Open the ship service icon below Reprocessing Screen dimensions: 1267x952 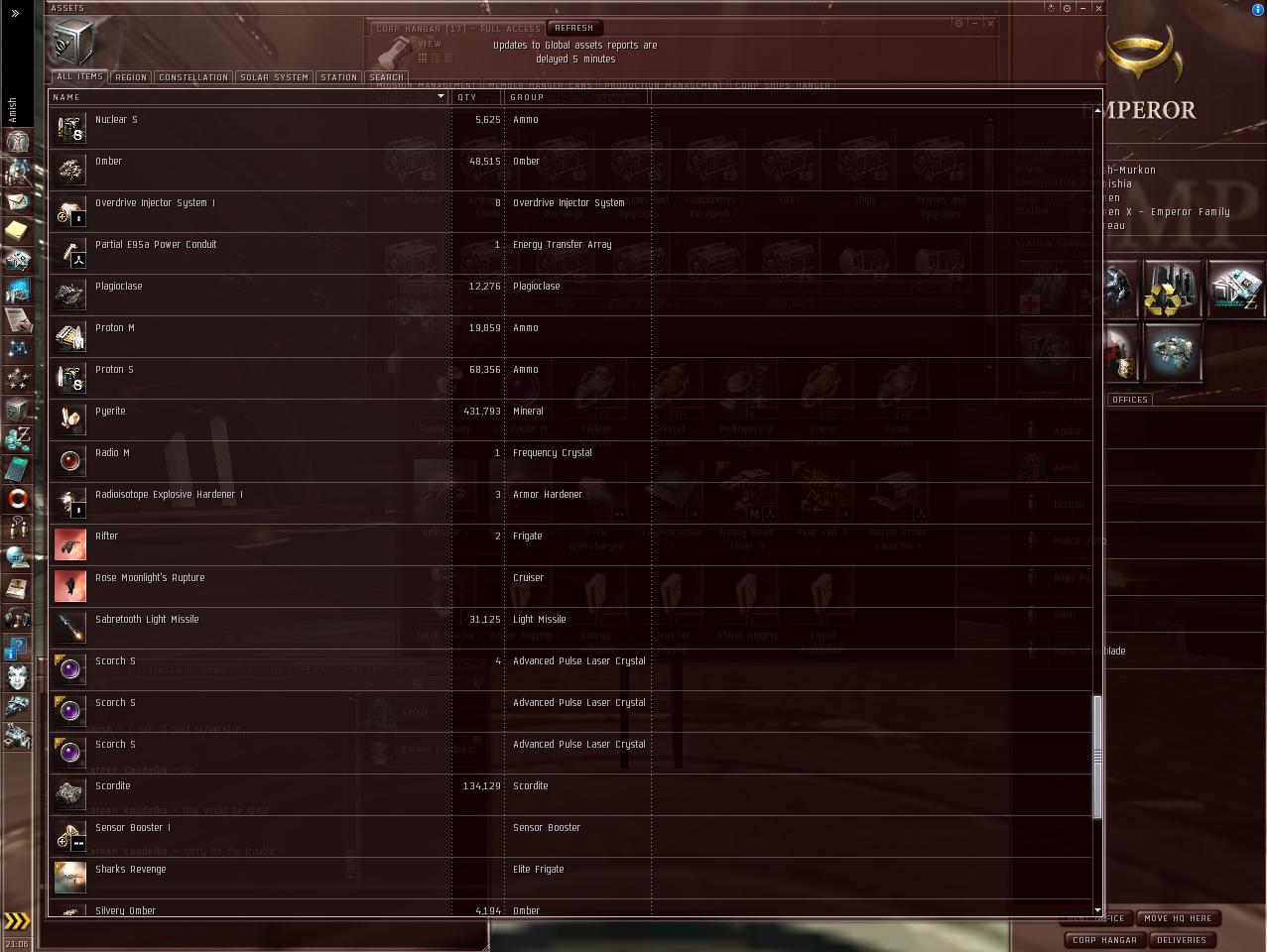(x=1172, y=353)
